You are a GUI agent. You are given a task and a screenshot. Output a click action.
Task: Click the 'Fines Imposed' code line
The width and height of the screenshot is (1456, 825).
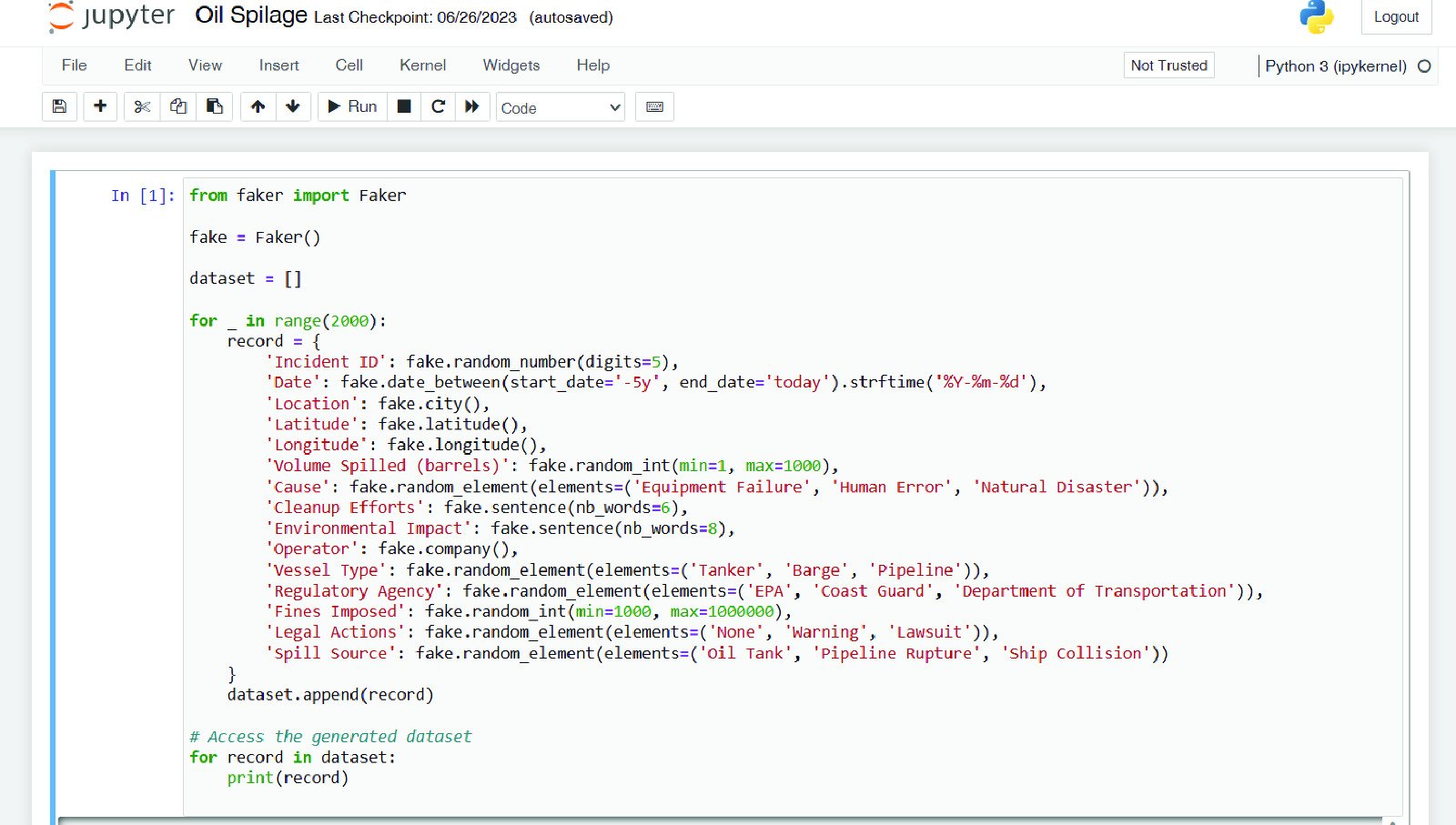point(529,612)
